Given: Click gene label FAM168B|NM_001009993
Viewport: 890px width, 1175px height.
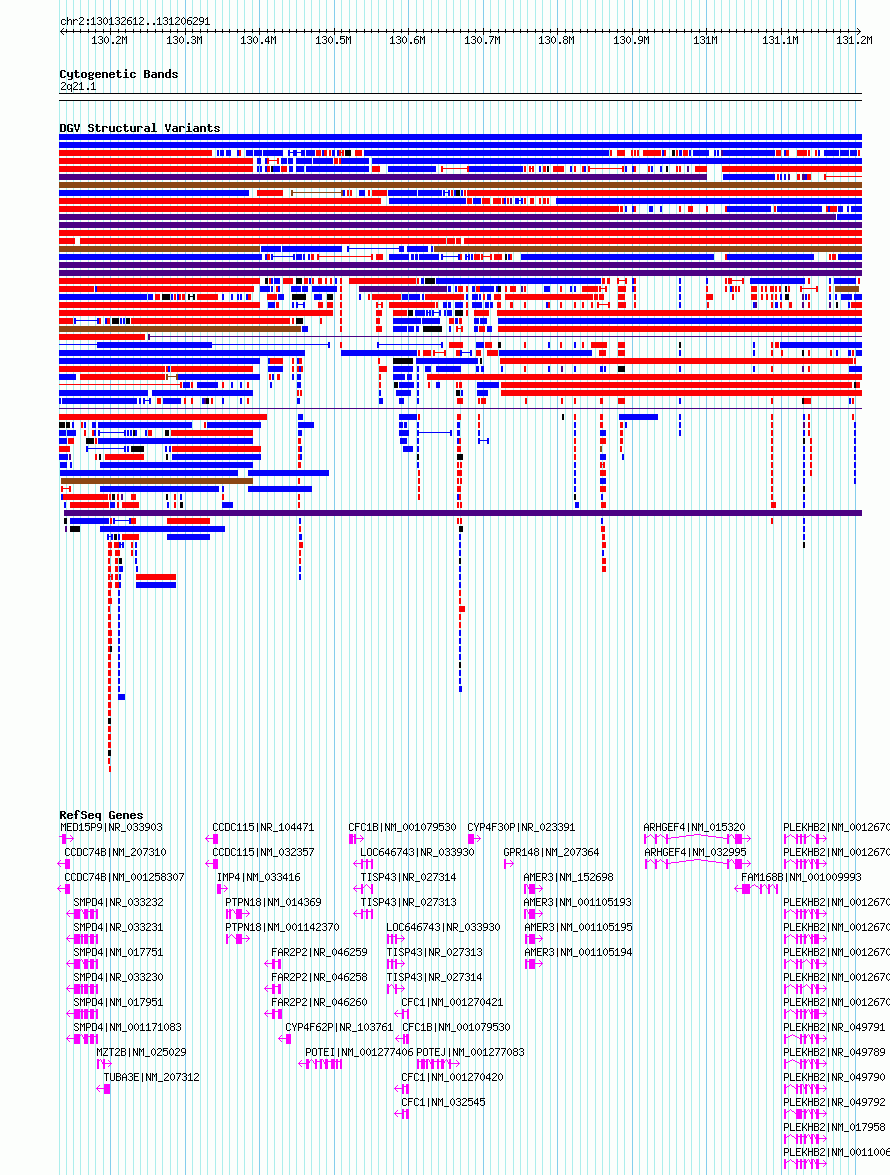Looking at the screenshot, I should point(802,877).
